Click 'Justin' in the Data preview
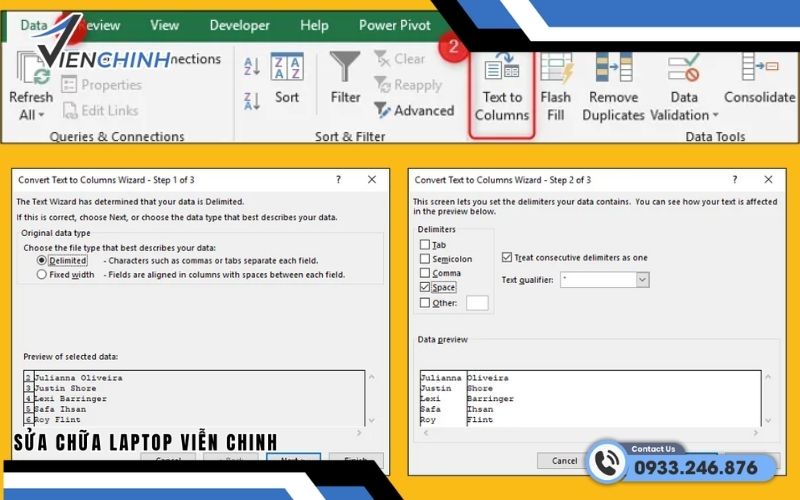800x500 pixels. click(436, 388)
